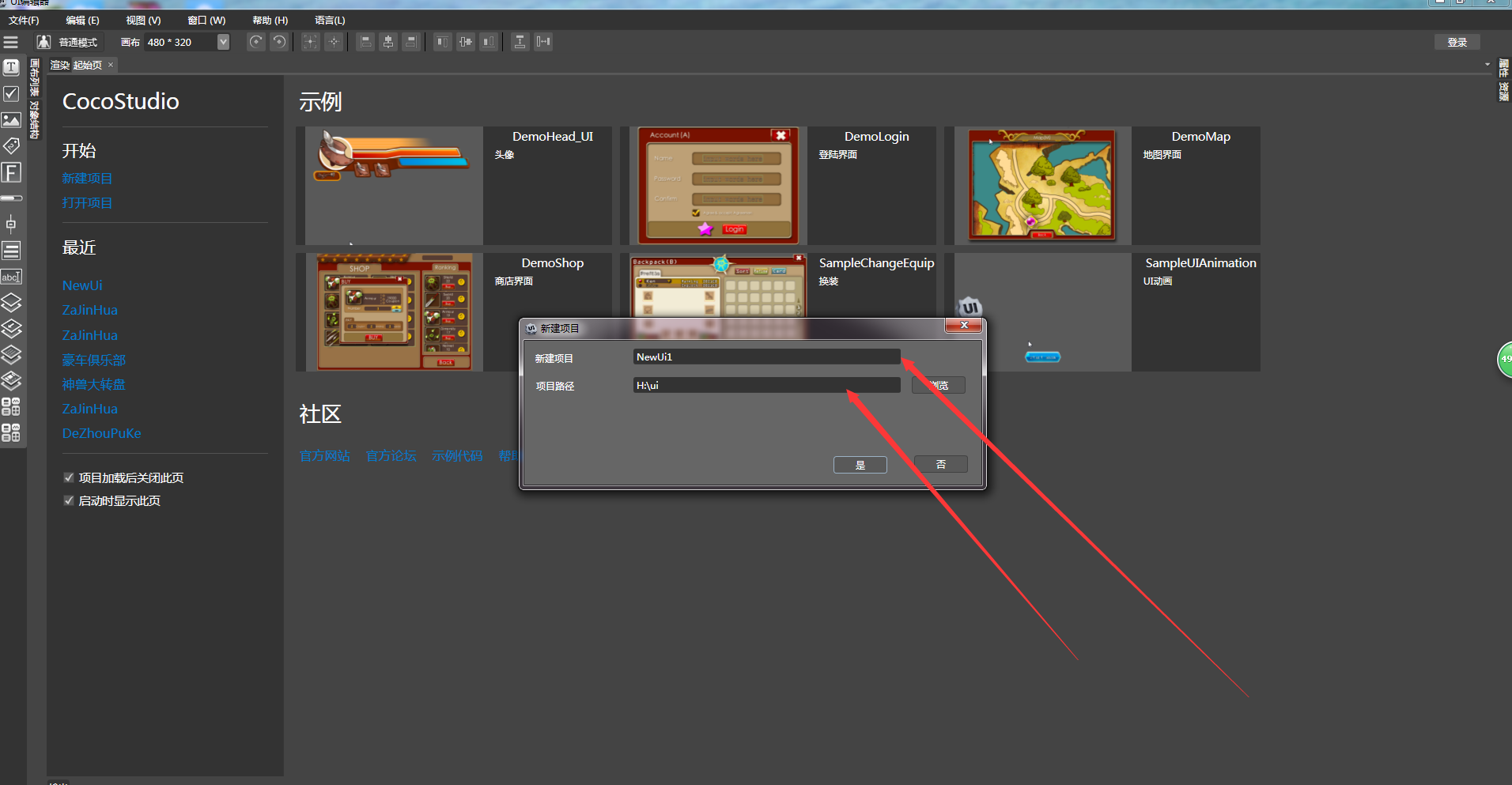Click the 浏览 browse button in dialog
1512x785 pixels.
(x=939, y=386)
